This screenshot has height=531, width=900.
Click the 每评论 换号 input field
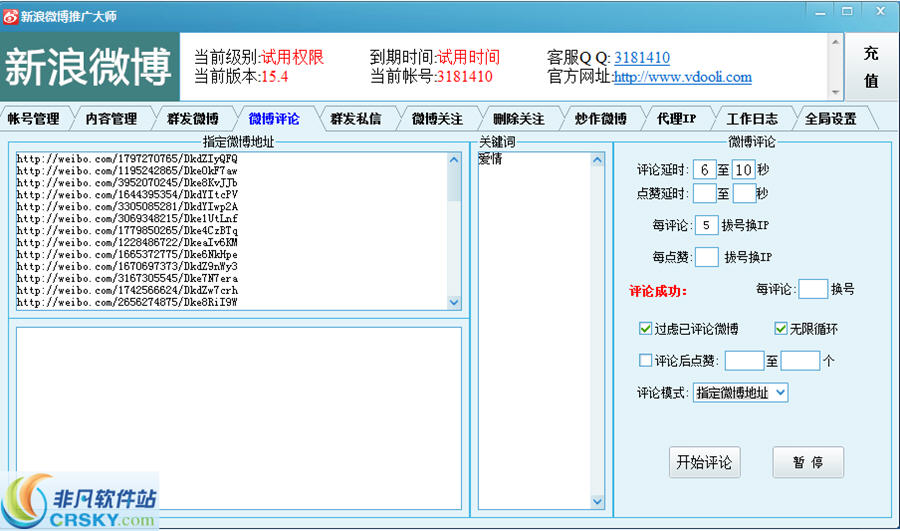click(x=813, y=289)
